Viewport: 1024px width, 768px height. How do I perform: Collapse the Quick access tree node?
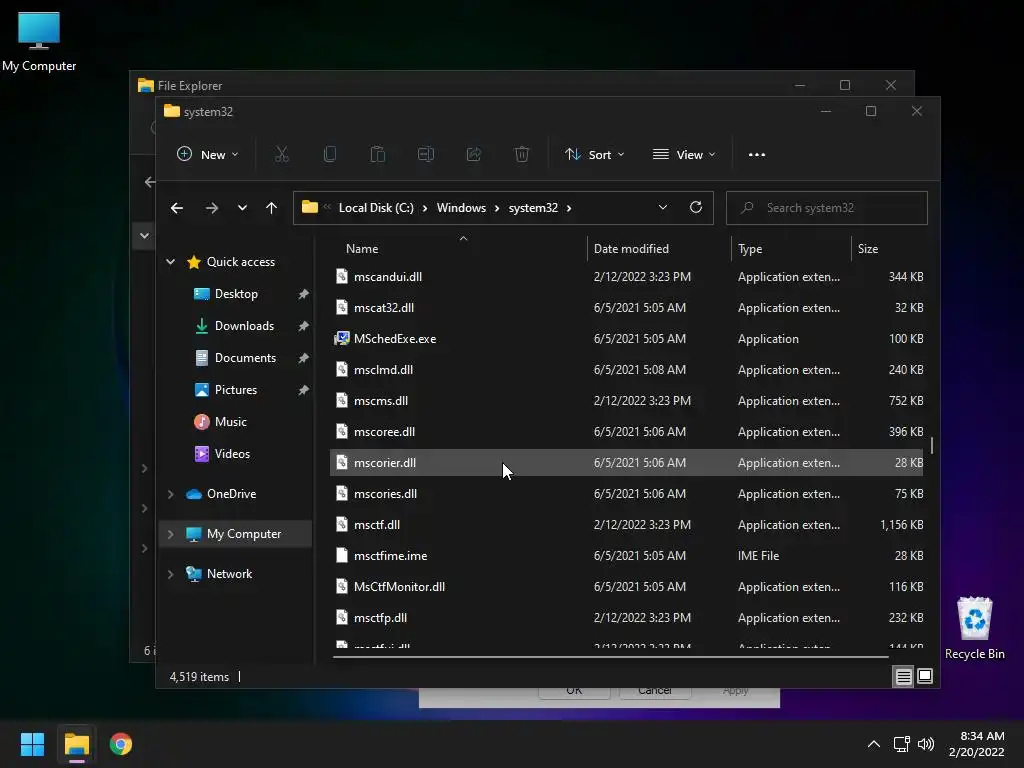170,262
